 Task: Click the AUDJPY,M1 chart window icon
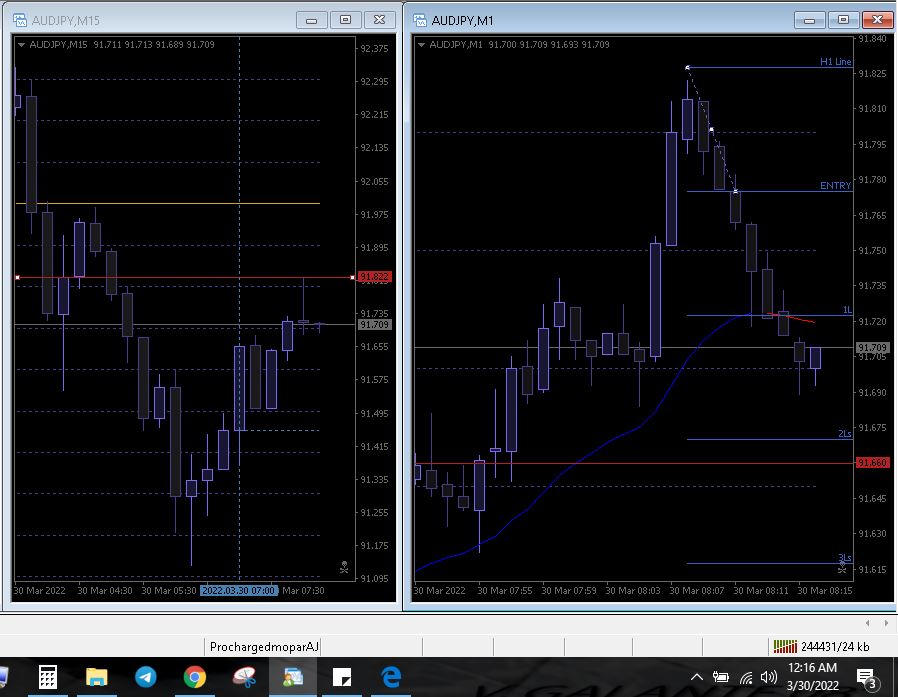click(420, 20)
